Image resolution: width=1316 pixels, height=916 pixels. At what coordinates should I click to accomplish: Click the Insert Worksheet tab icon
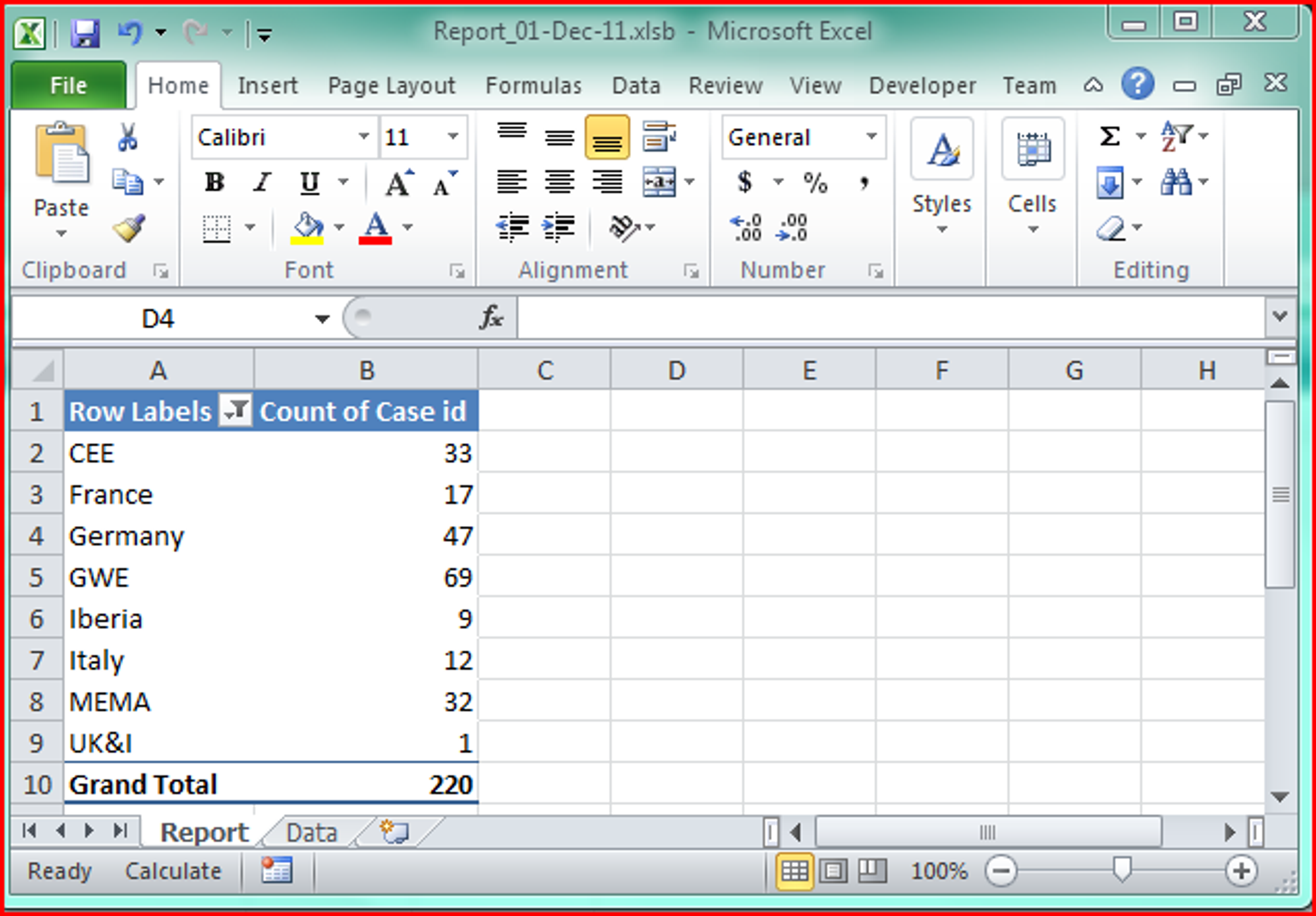tap(395, 832)
